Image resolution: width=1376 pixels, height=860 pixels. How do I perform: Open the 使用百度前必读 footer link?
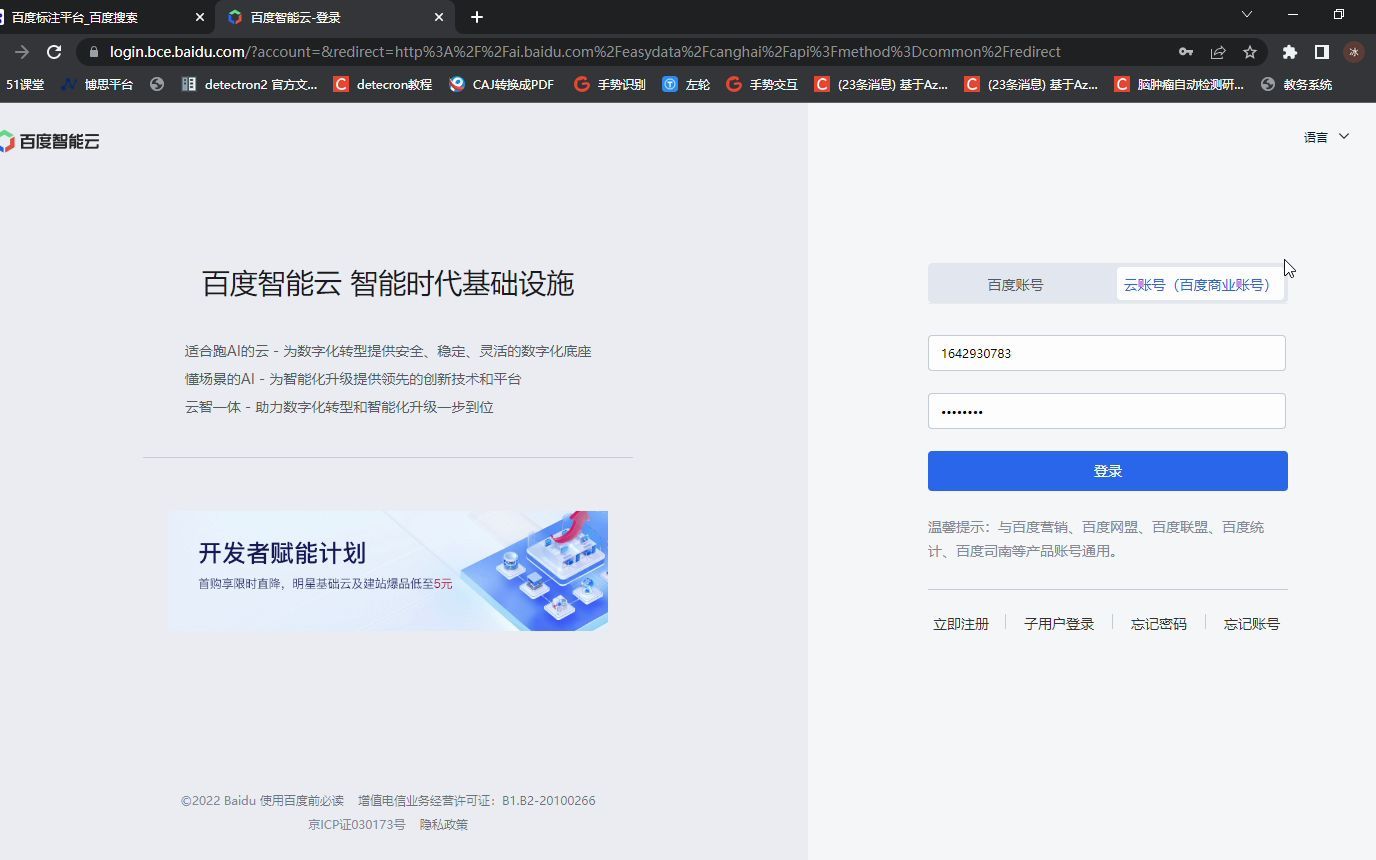(x=301, y=801)
